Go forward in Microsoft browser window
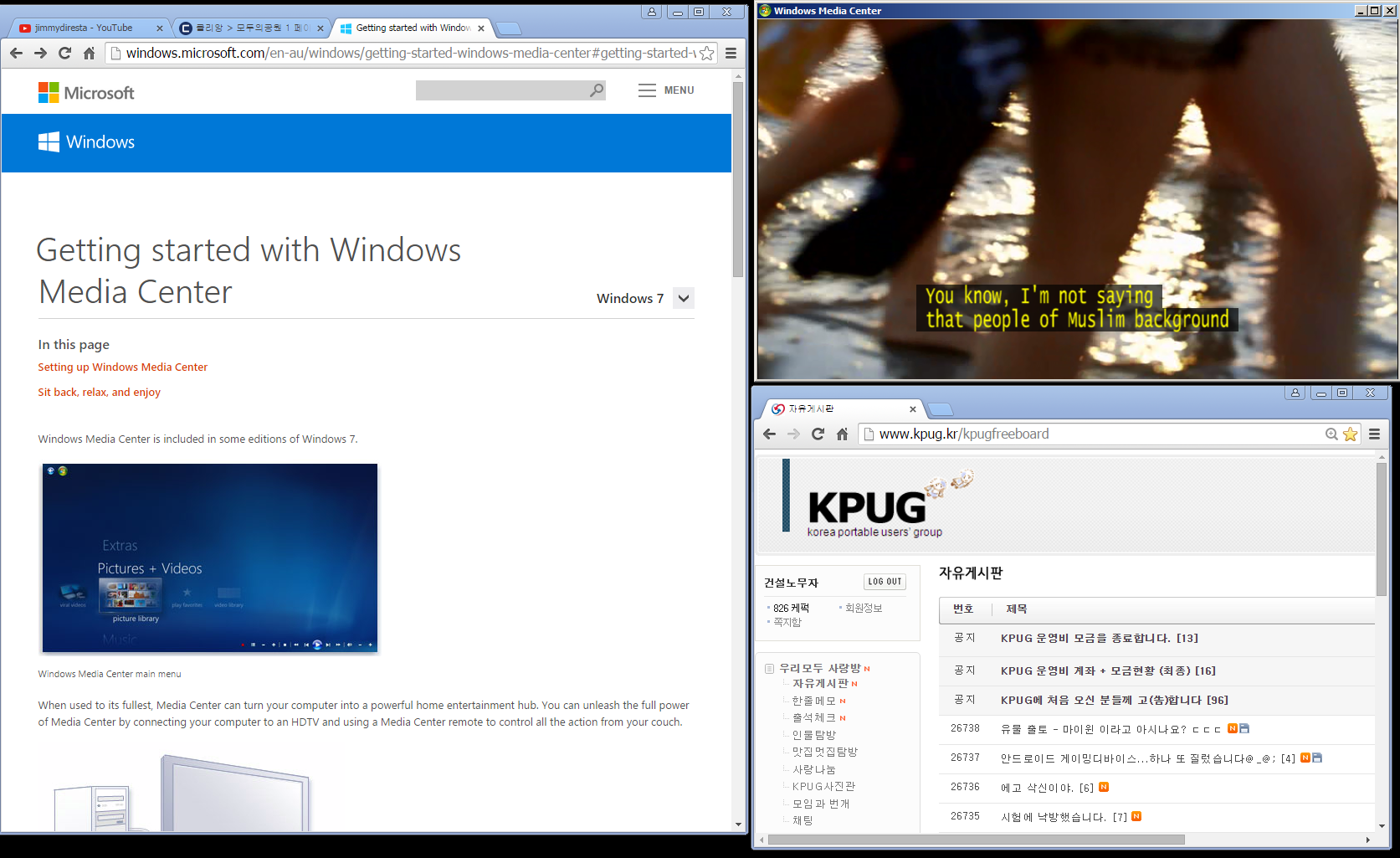1400x858 pixels. coord(40,53)
